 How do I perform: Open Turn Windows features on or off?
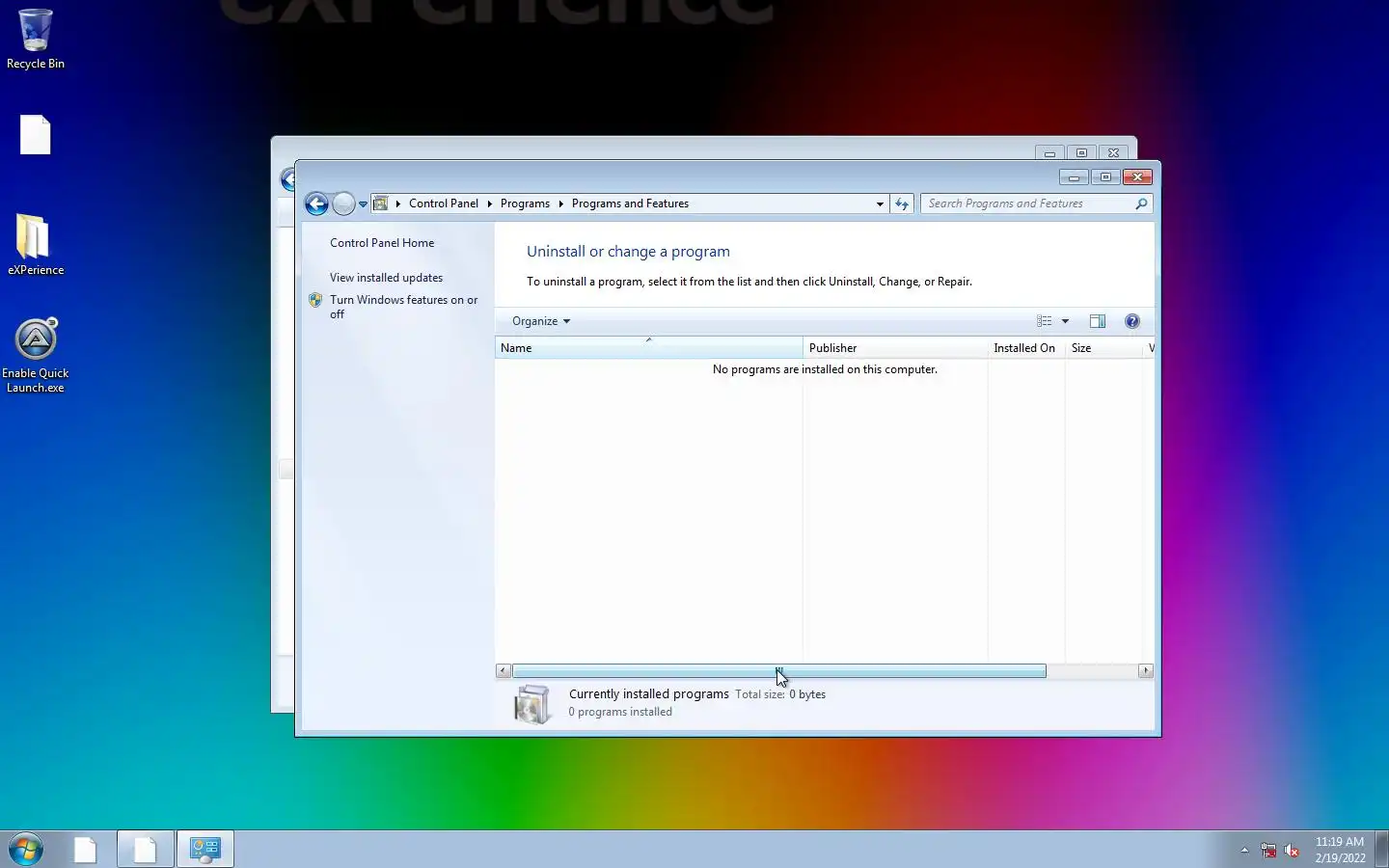point(403,307)
